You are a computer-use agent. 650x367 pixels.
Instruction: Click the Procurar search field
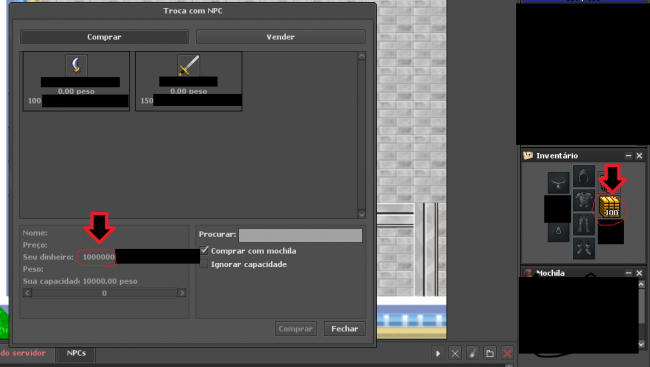pos(301,235)
